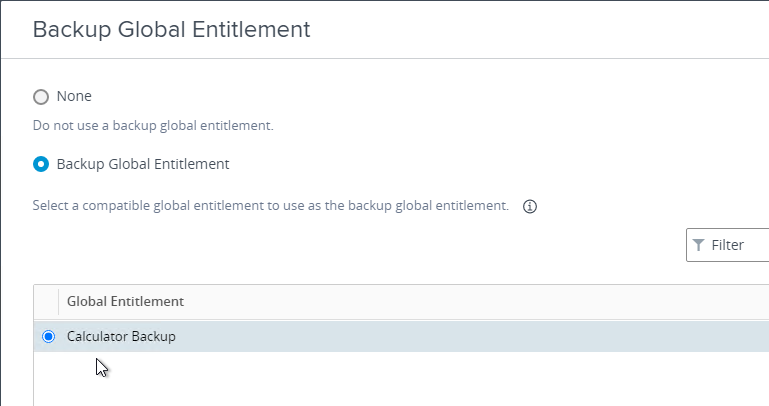Click 'Do not use a backup global entitlement' text
Image resolution: width=769 pixels, height=406 pixels.
(153, 126)
